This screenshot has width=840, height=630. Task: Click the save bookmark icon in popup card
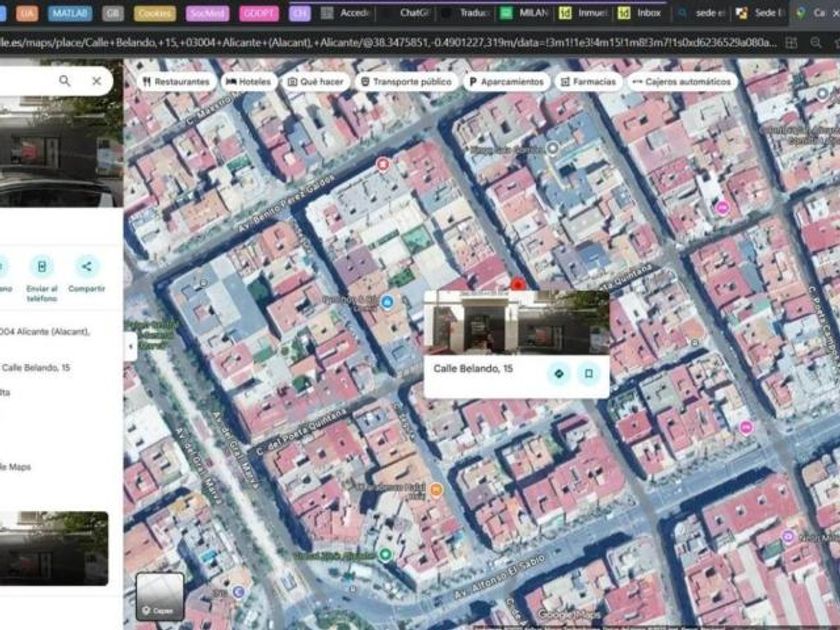[589, 373]
